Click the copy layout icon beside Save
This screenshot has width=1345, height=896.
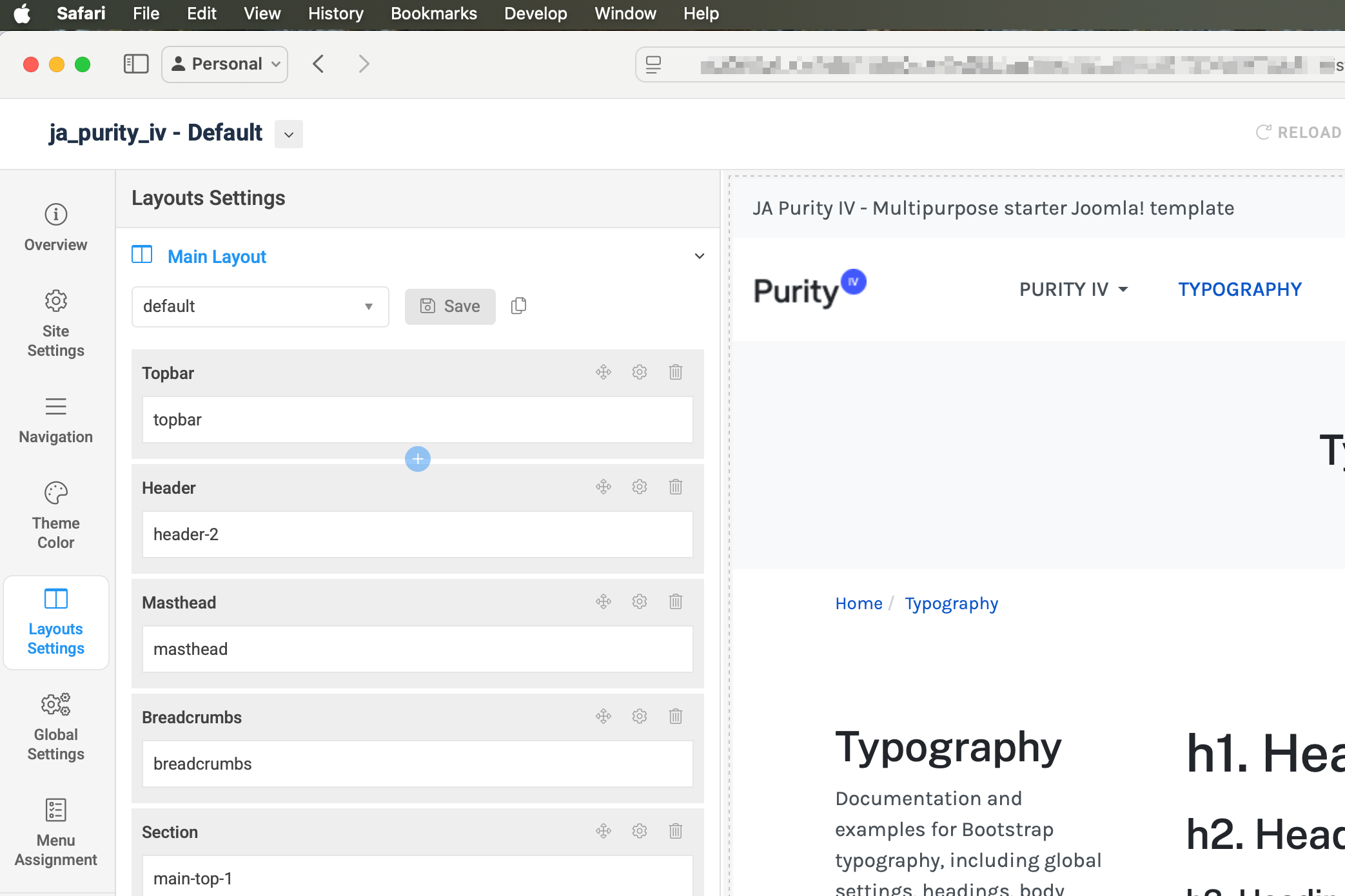click(518, 306)
